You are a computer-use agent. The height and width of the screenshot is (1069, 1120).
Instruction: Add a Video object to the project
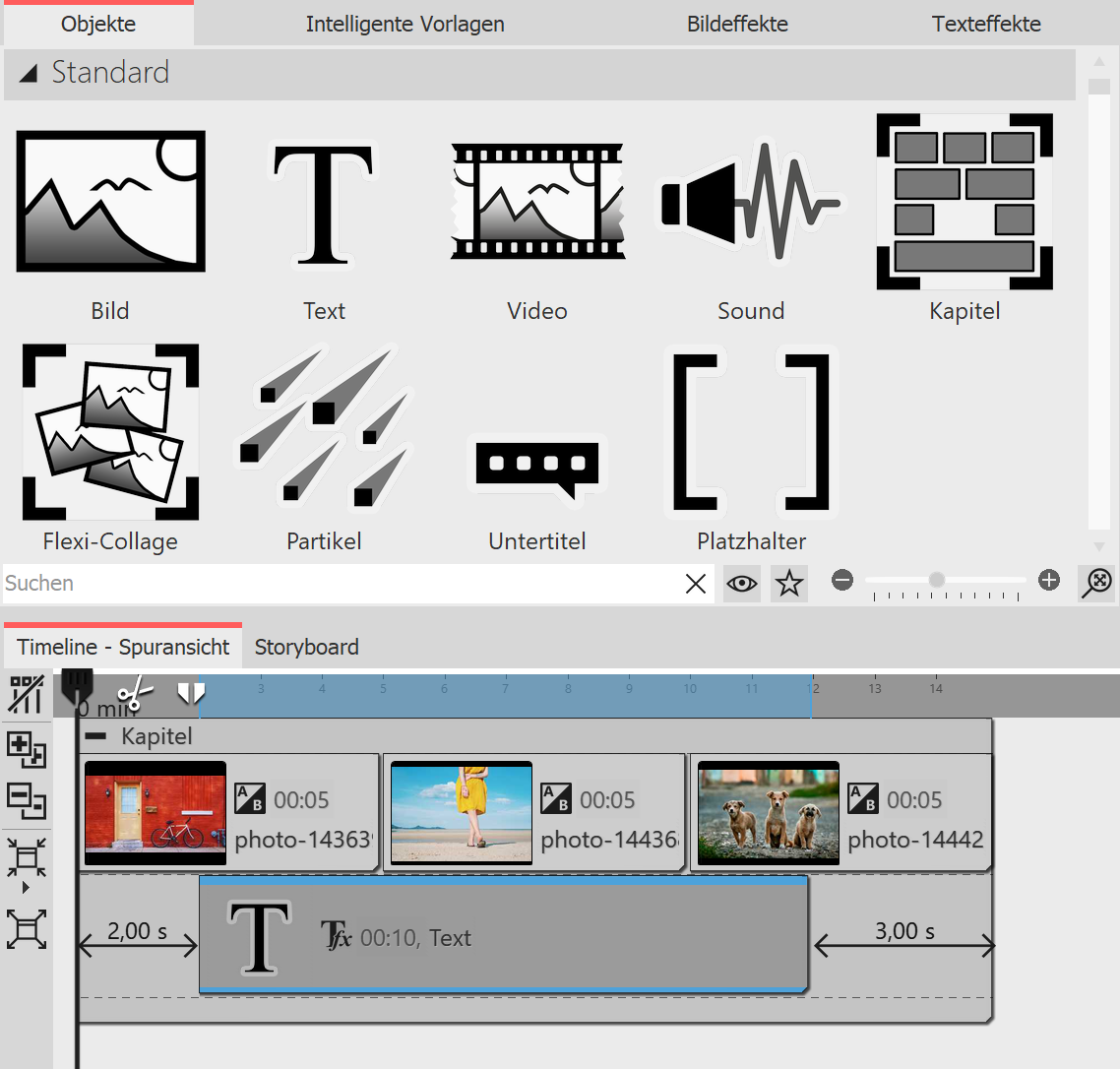coord(536,201)
